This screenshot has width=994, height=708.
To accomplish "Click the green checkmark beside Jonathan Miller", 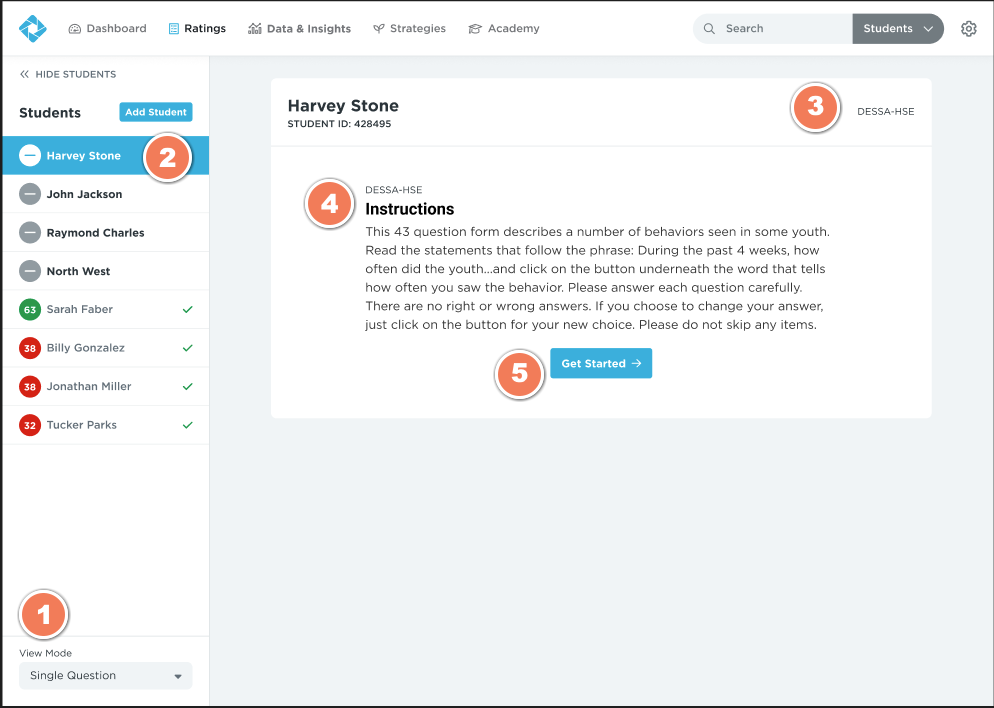I will (x=187, y=387).
